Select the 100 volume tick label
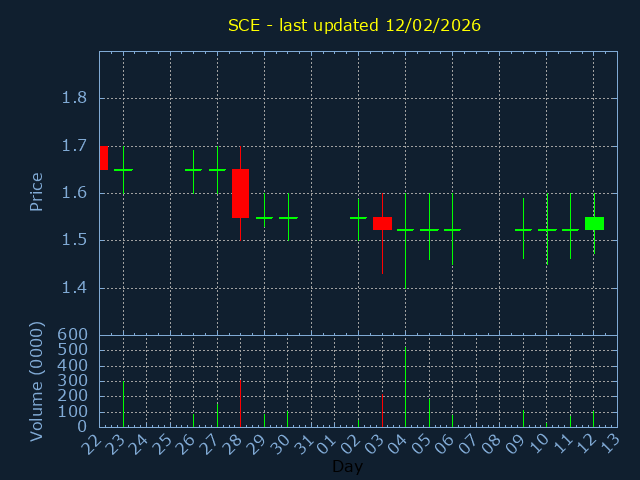This screenshot has width=640, height=480. [74, 412]
